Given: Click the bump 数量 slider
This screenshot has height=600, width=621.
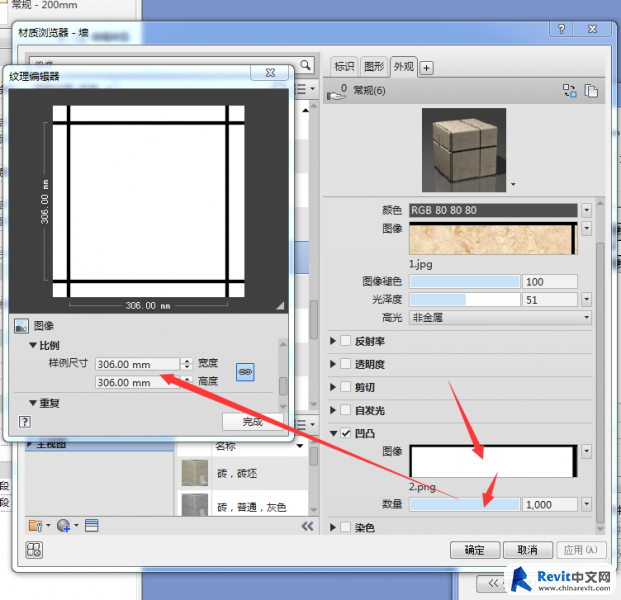Looking at the screenshot, I should click(x=465, y=505).
